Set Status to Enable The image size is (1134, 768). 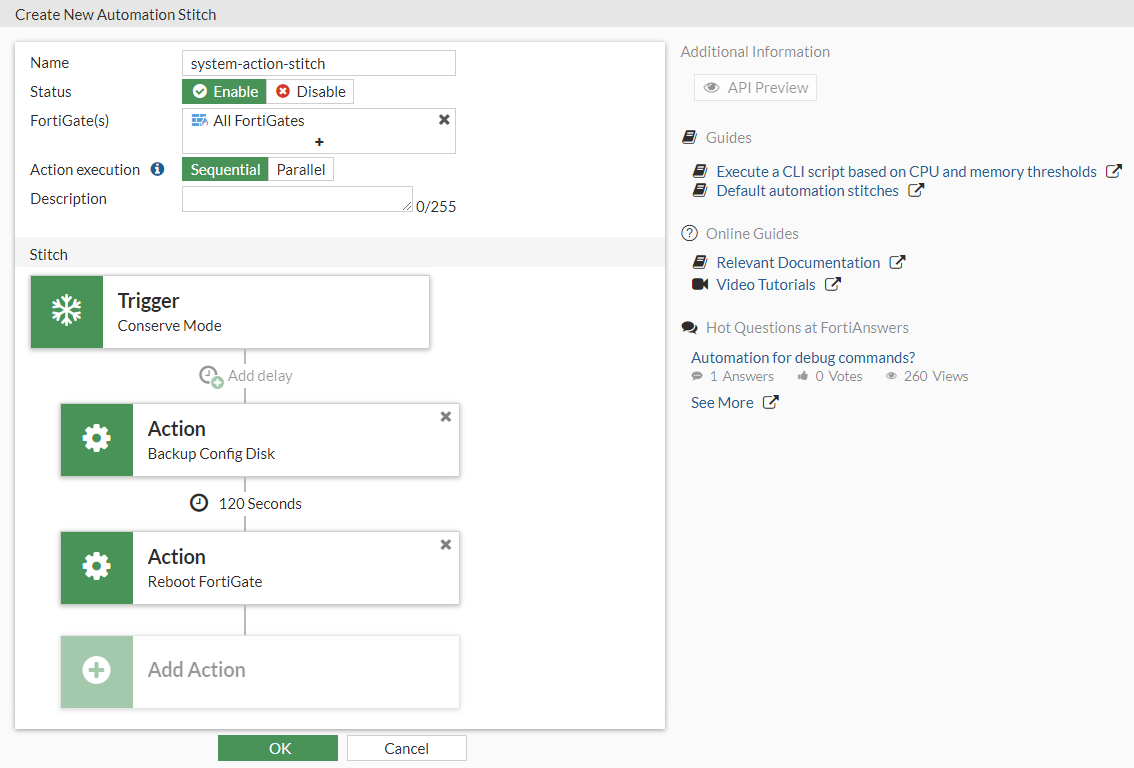pyautogui.click(x=225, y=92)
